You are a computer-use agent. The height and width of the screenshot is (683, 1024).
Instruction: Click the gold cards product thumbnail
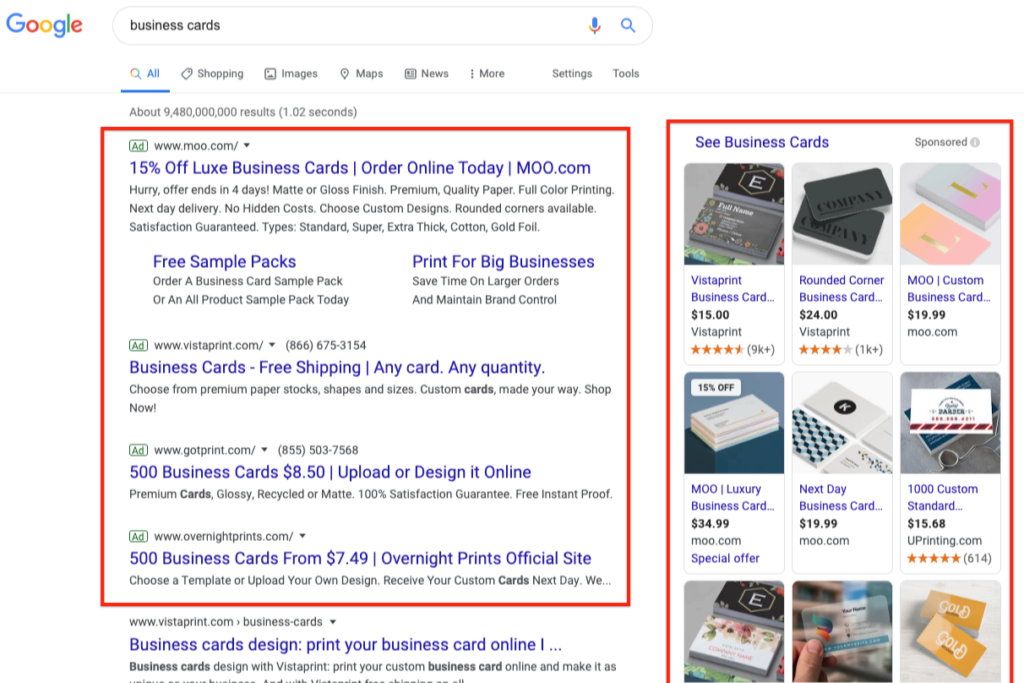point(950,632)
